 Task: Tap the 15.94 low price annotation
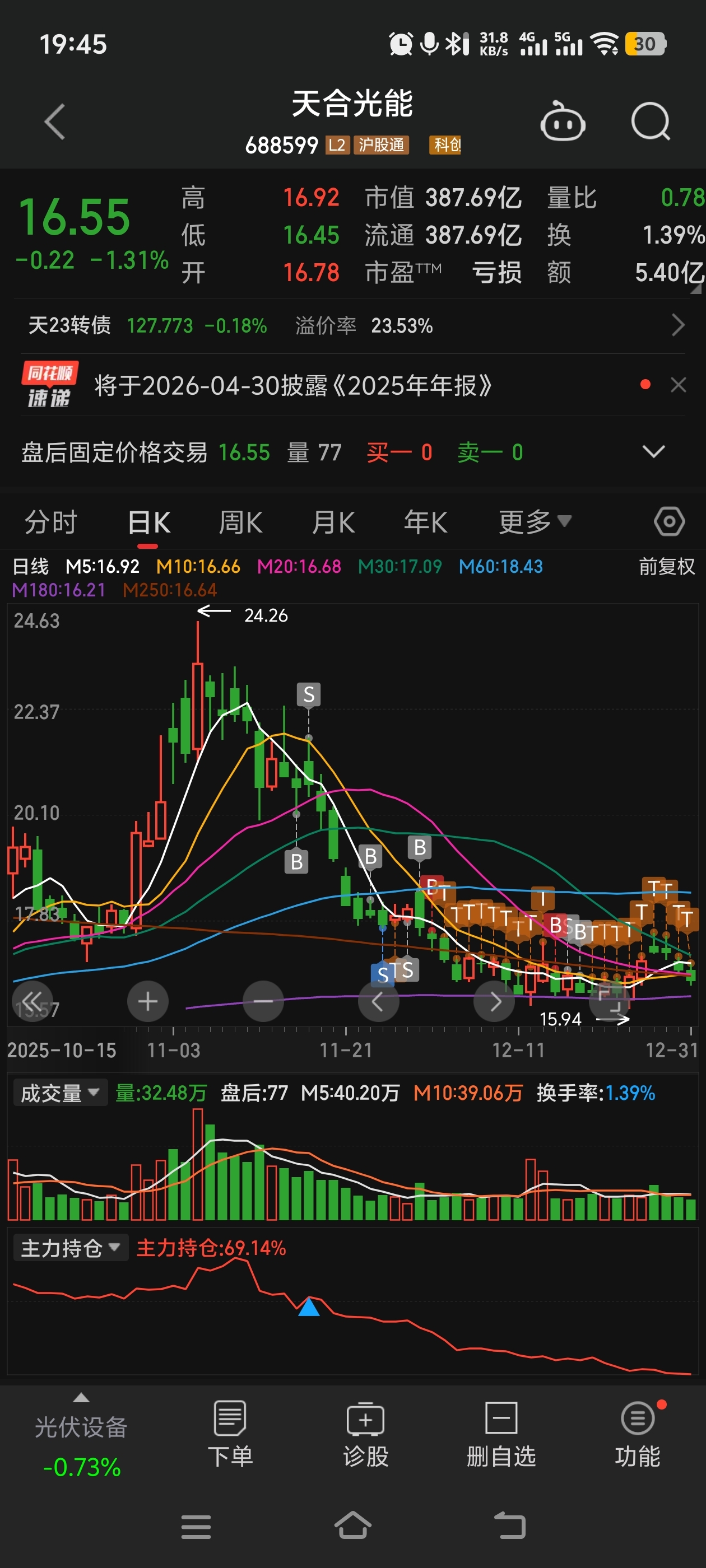(x=560, y=1019)
